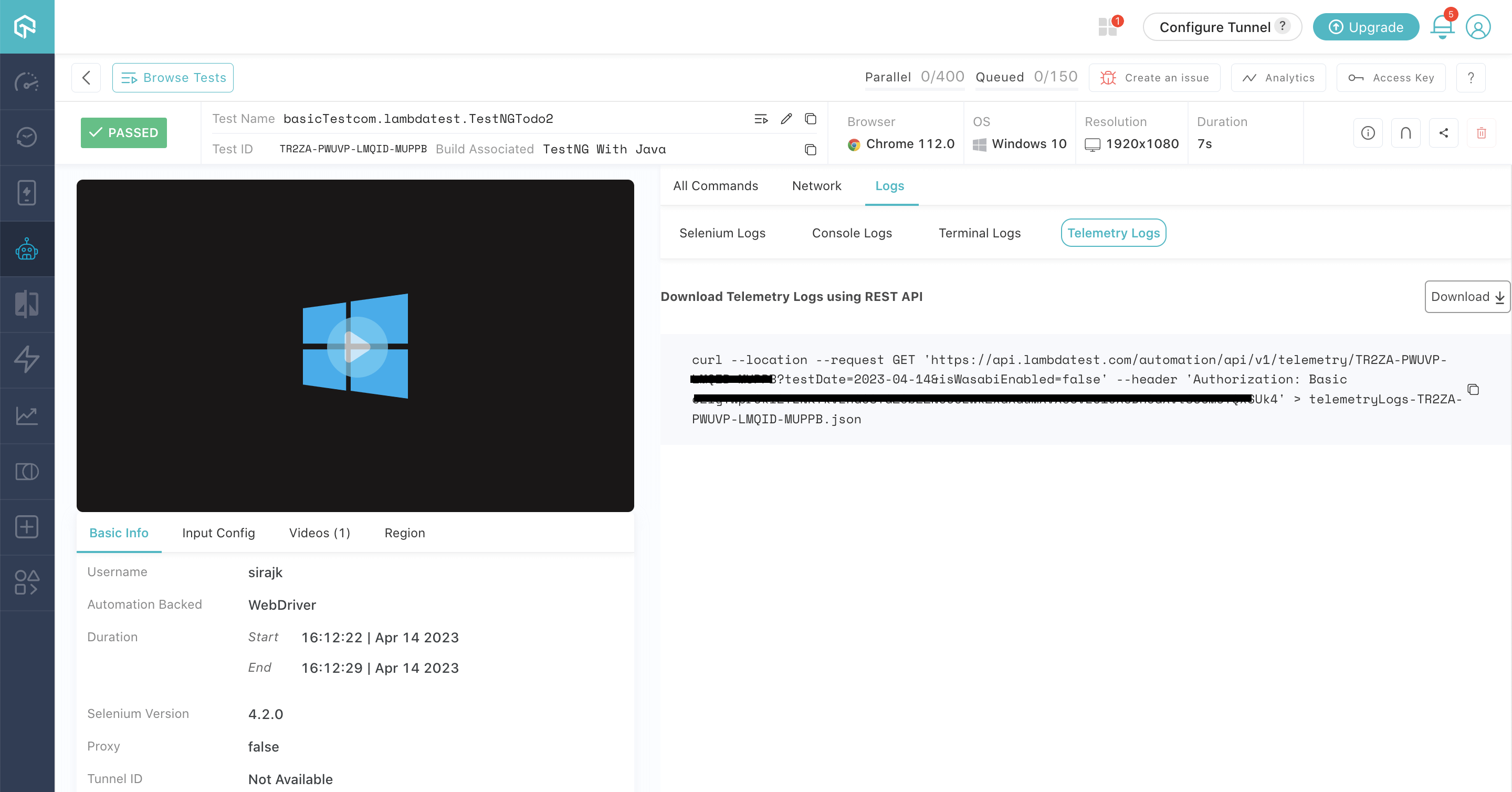
Task: Toggle Proxy status in Basic Info
Action: [x=262, y=746]
